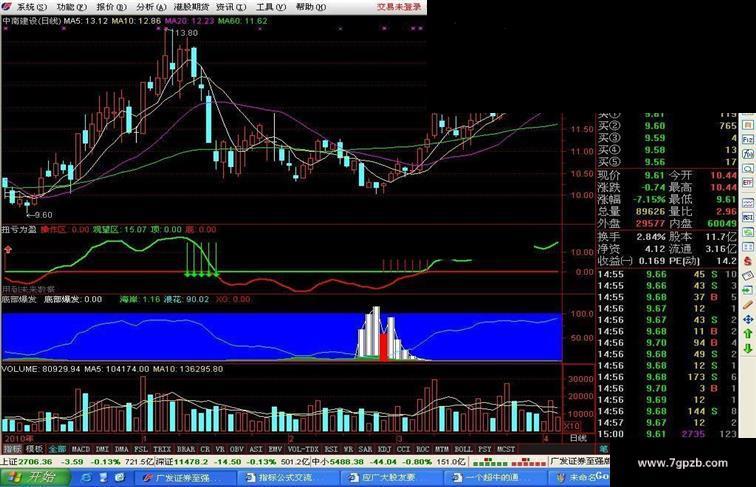
Task: Open the Info (资讯) menu
Action: pos(231,7)
